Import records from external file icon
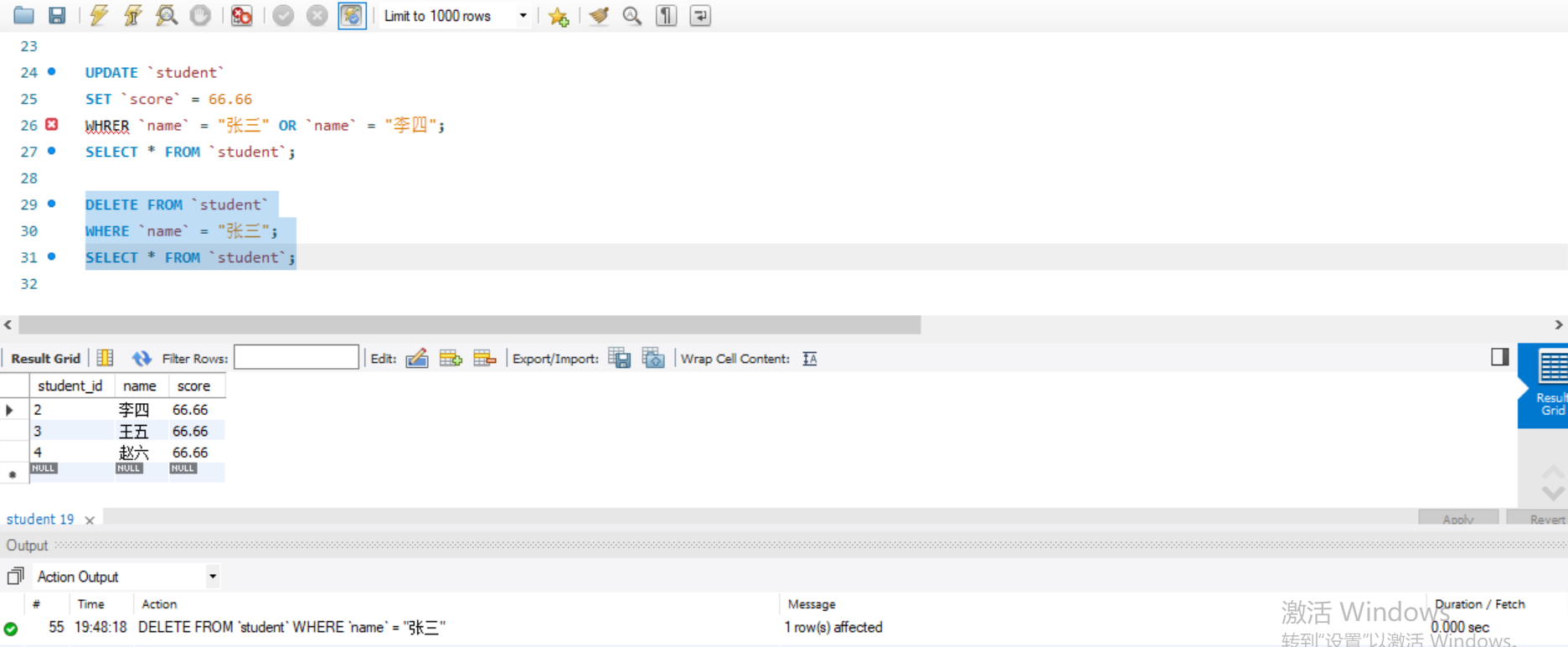Screen dimensions: 1568x647 [x=653, y=358]
